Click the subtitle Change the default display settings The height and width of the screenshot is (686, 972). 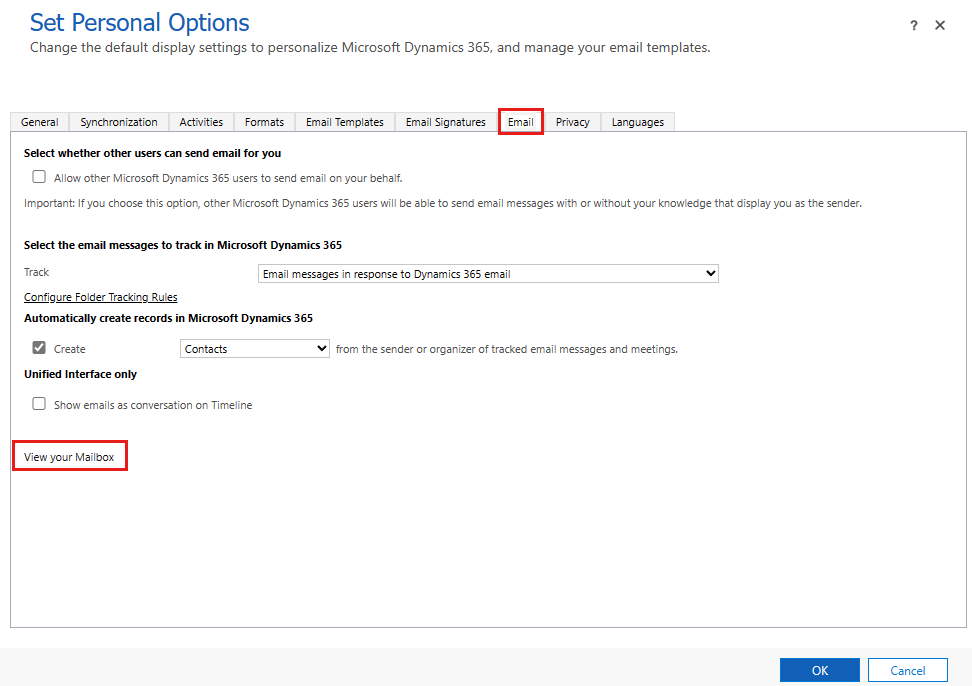pos(370,48)
